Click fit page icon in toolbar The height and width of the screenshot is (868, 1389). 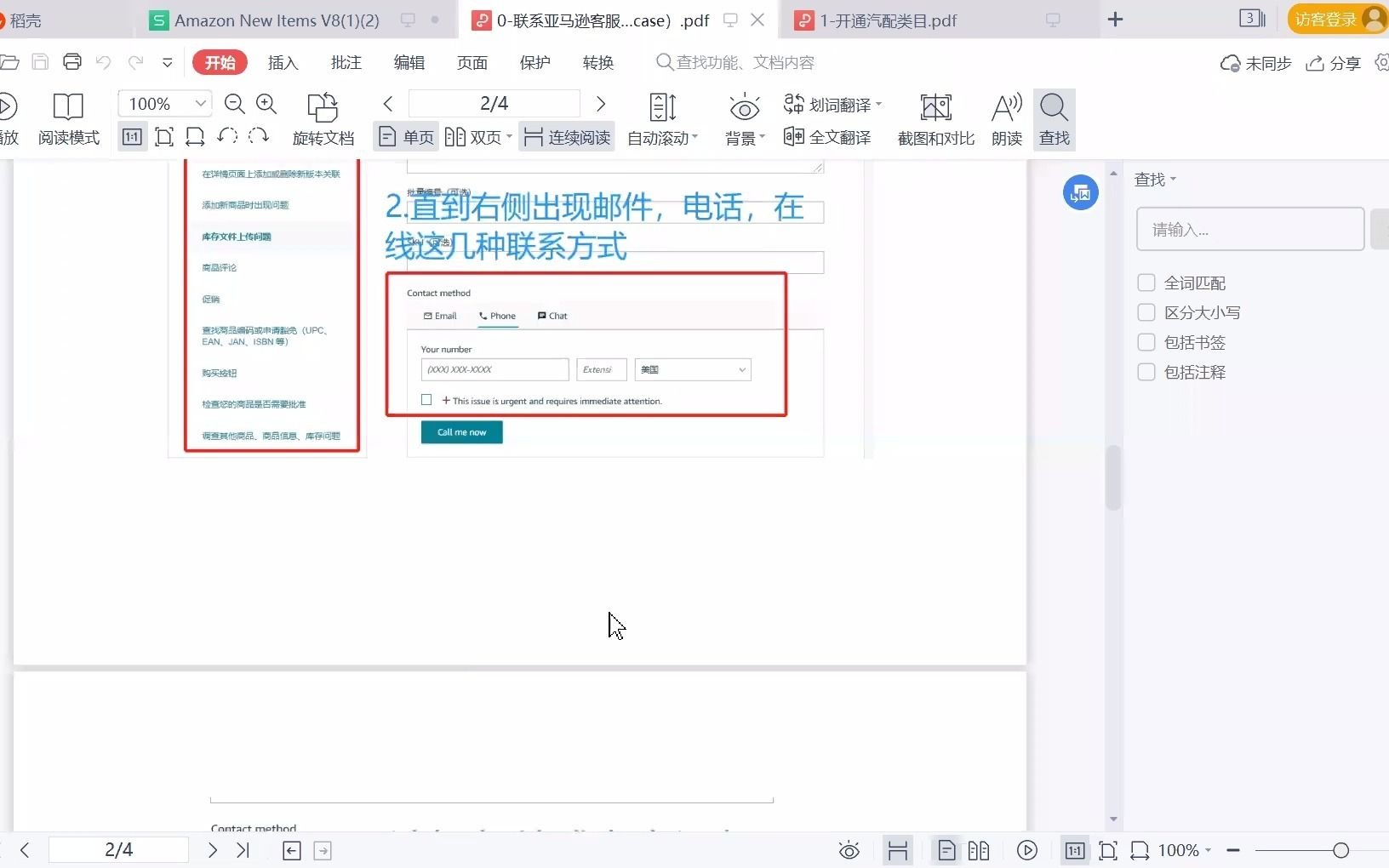164,136
